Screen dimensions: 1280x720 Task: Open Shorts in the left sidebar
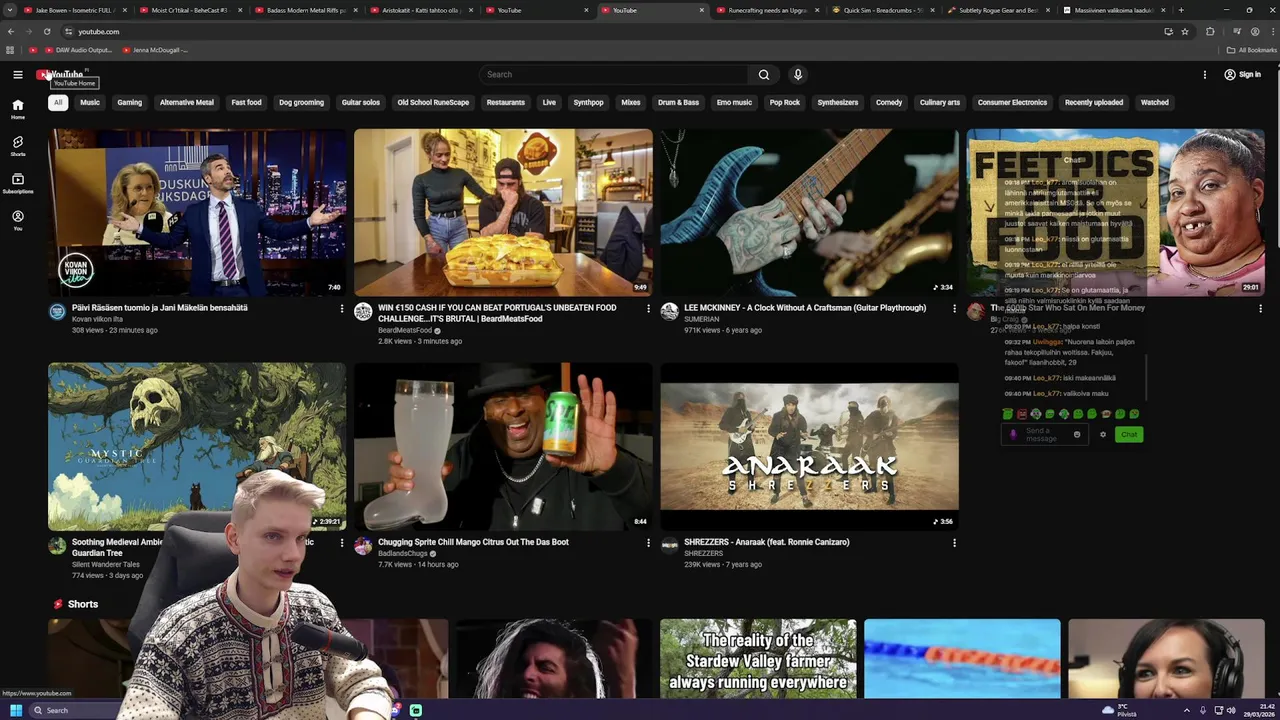(18, 146)
